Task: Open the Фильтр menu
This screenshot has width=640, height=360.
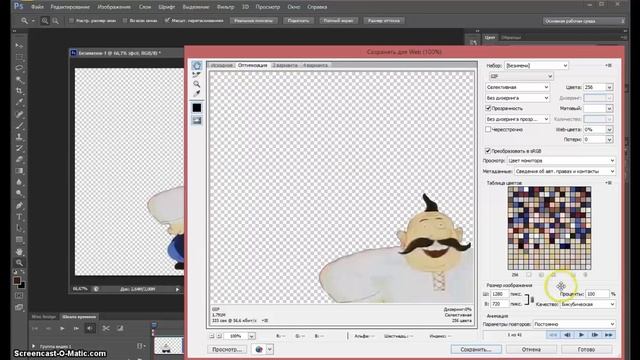Action: tap(225, 7)
